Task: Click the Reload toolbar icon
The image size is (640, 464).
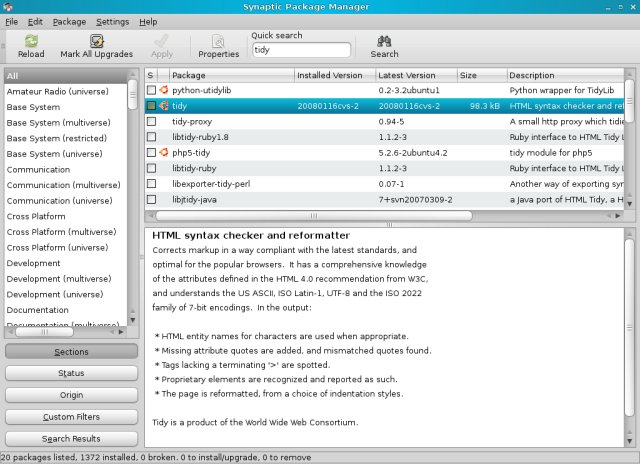Action: click(x=31, y=41)
